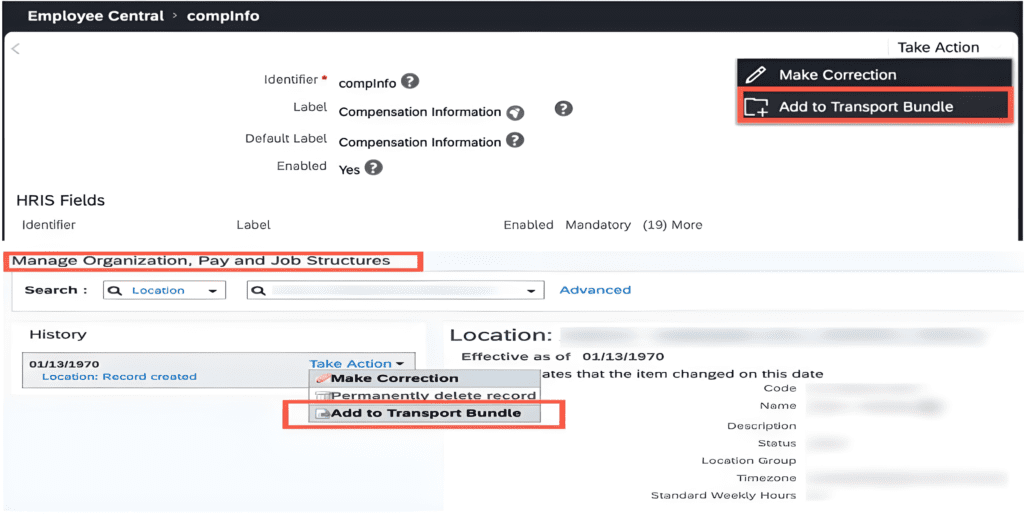This screenshot has height=526, width=1024.
Task: Click the Mandatory column header
Action: point(598,225)
